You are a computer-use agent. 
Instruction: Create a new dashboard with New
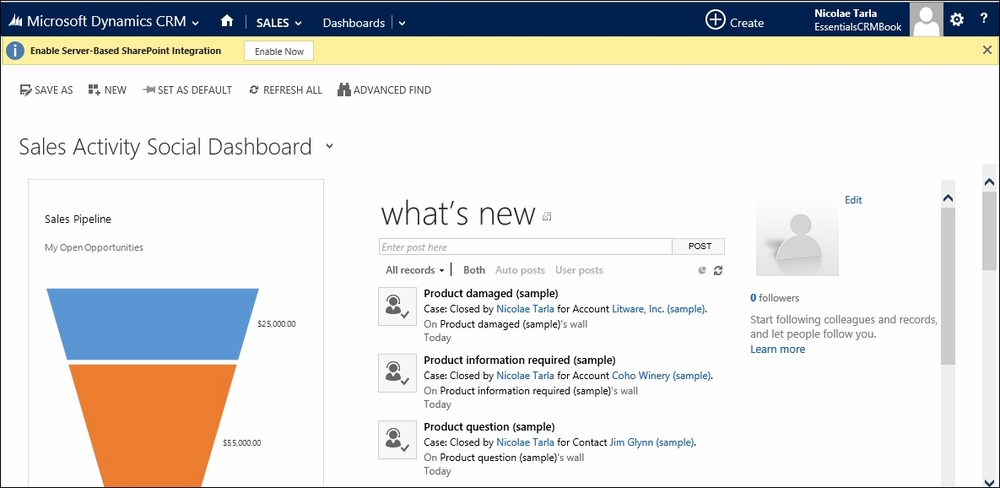click(x=108, y=90)
